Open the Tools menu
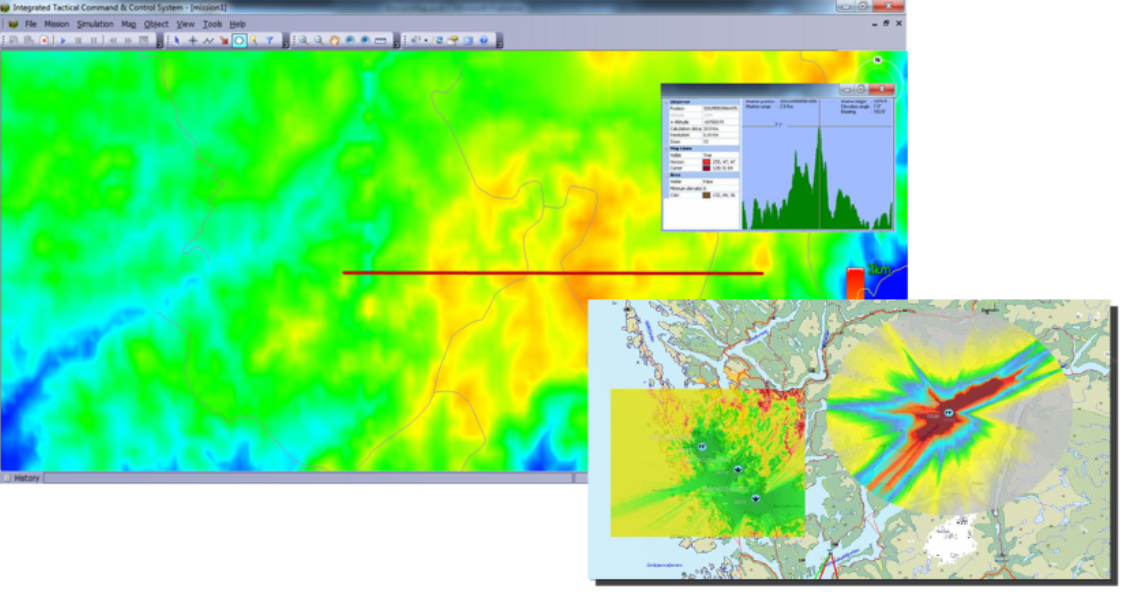Viewport: 1130px width, 609px height. pyautogui.click(x=211, y=23)
